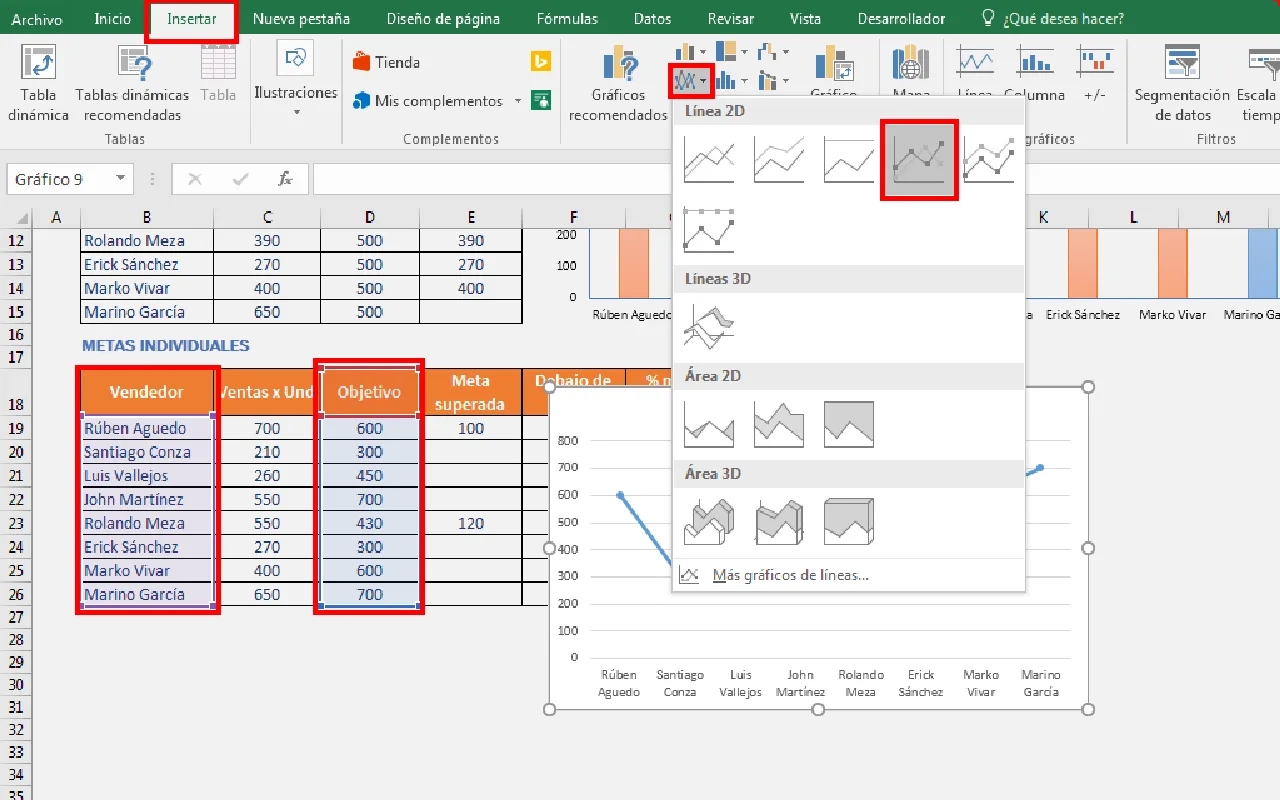Screen dimensions: 1280x800
Task: Insert a Segmentación de datos slicer
Action: click(x=1182, y=83)
